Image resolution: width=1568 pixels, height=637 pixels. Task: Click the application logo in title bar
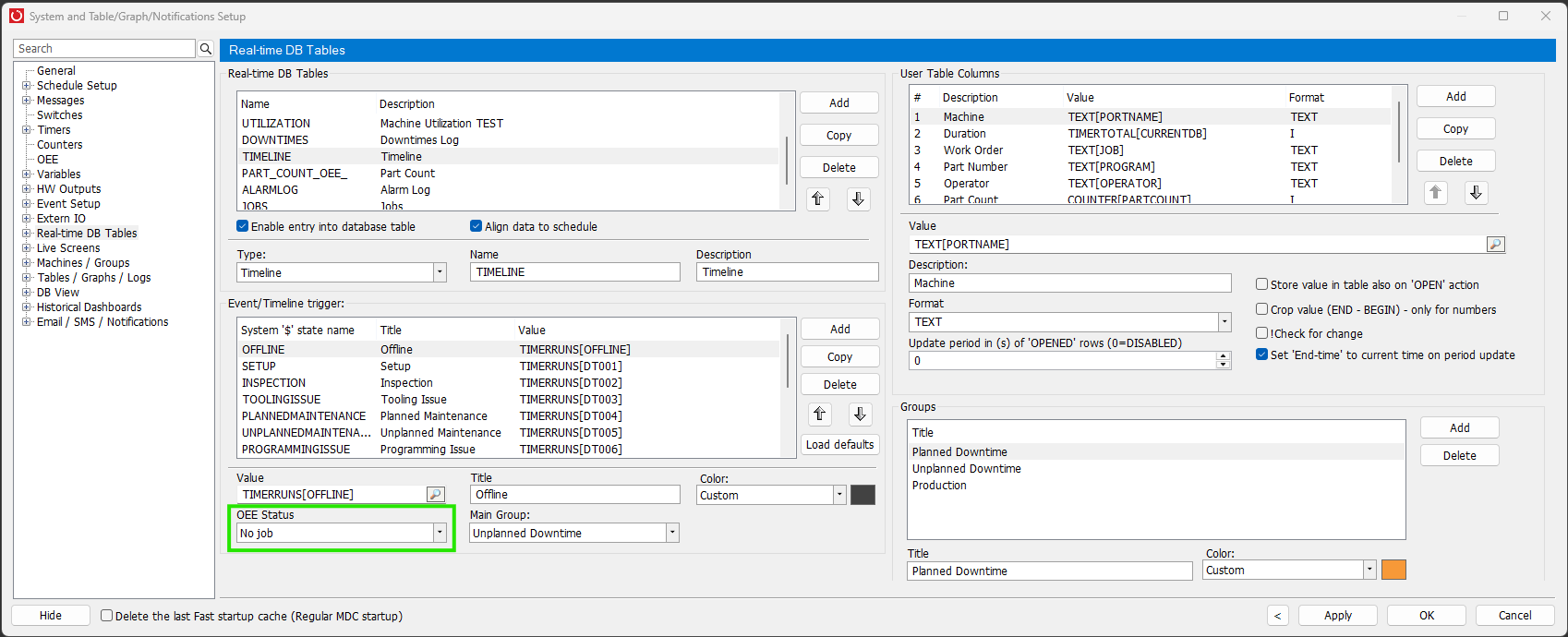[17, 16]
